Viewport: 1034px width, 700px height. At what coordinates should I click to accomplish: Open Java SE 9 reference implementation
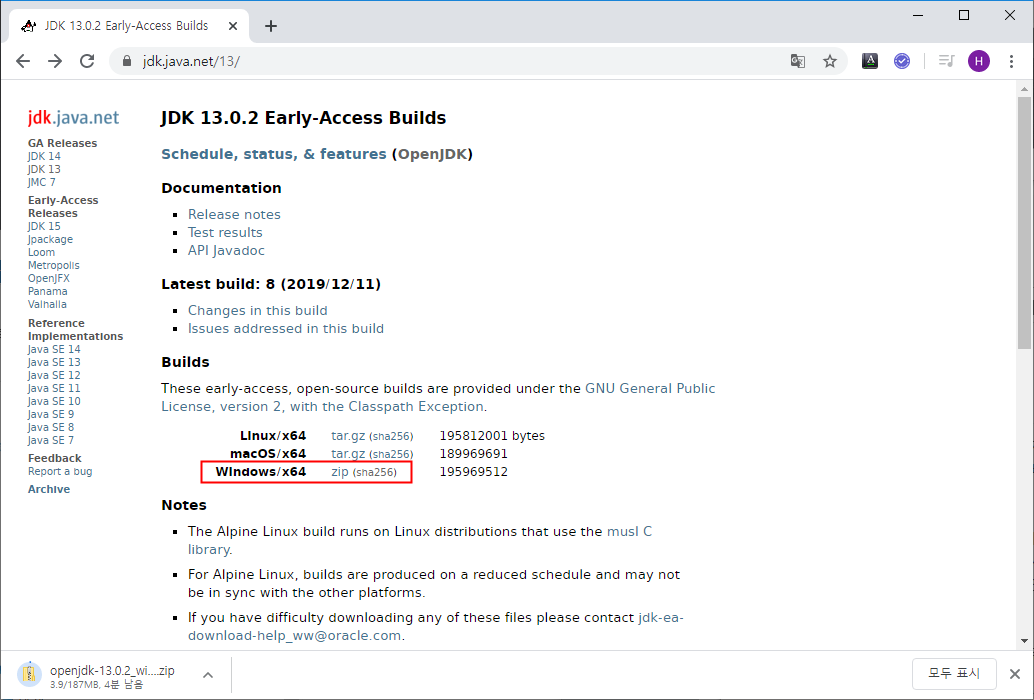point(51,415)
